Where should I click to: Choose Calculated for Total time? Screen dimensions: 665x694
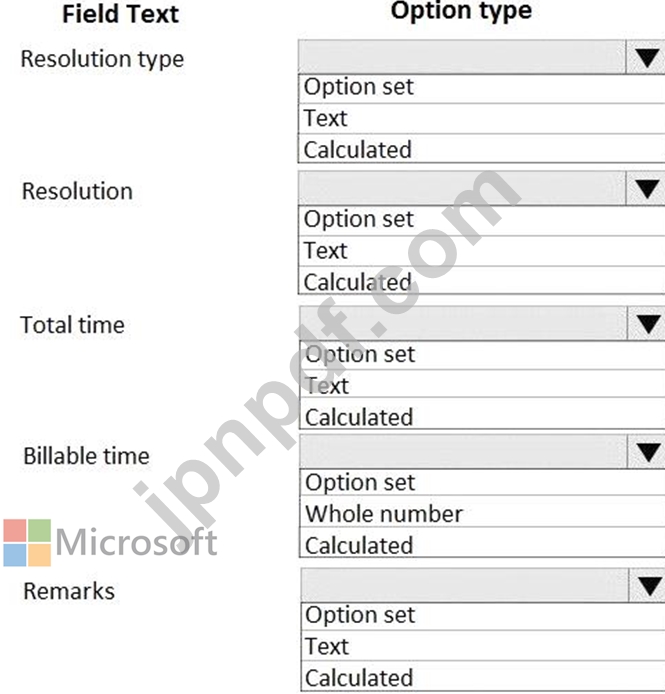click(483, 413)
